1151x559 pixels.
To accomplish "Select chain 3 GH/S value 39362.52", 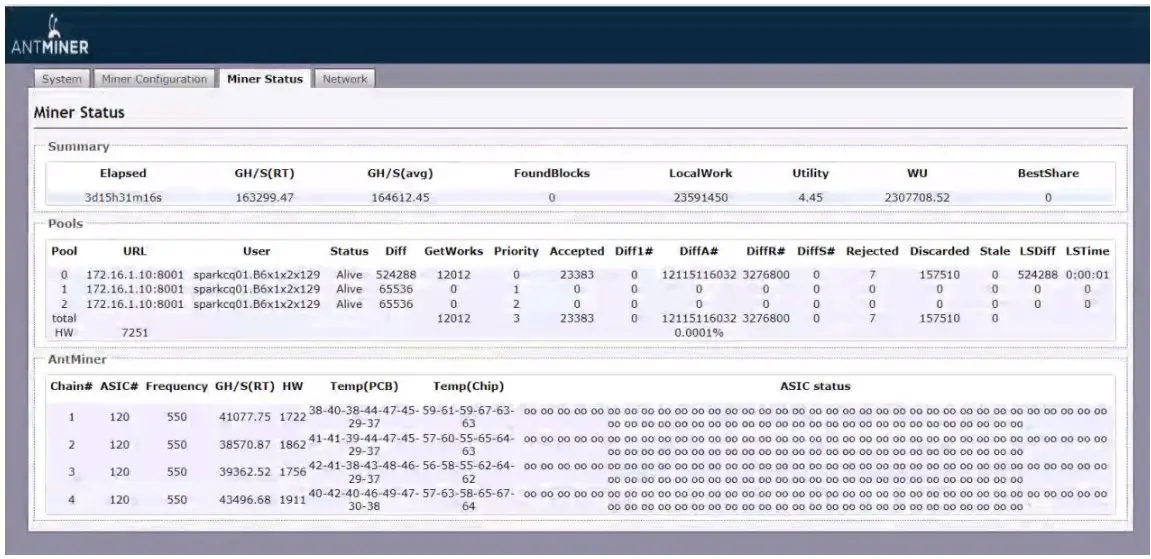I will coord(245,472).
